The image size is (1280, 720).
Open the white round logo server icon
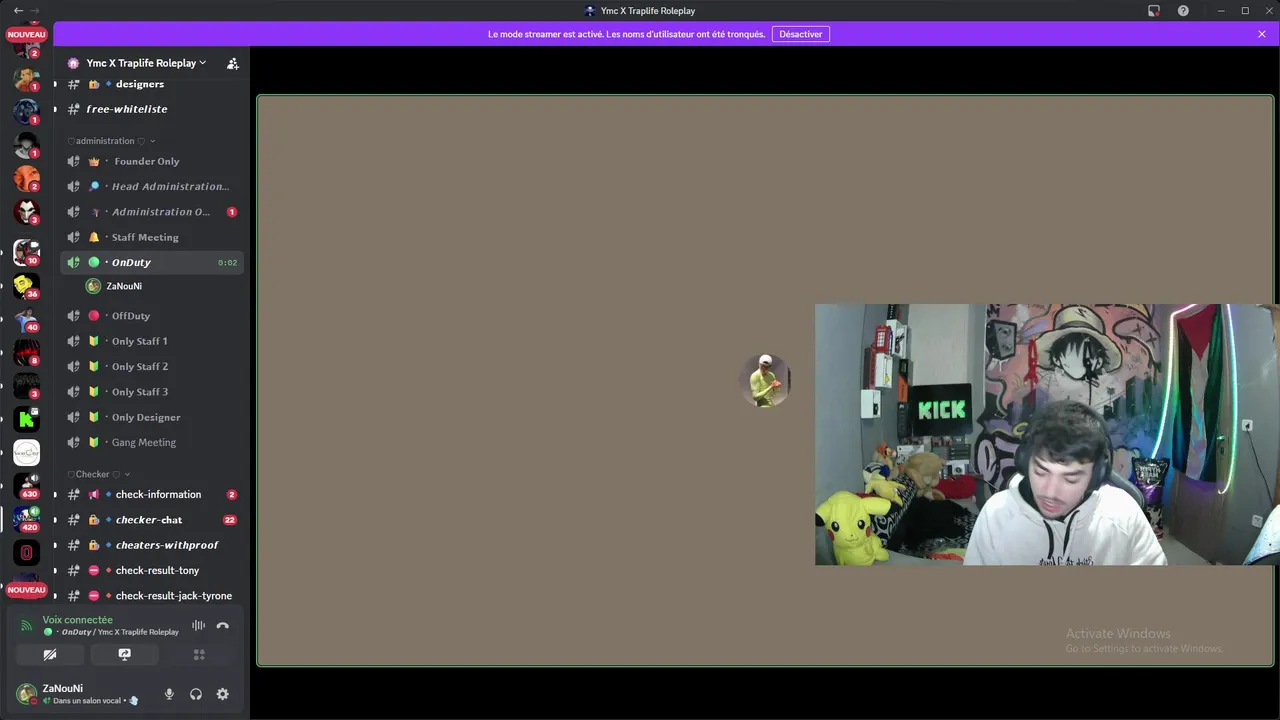point(27,452)
